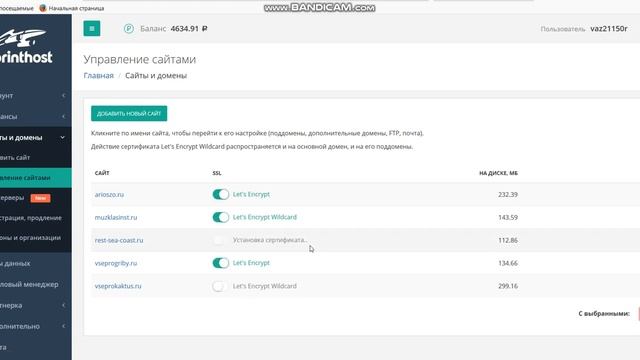Screen dimensions: 640x360
Task: Click the Сайты и домены breadcrumb text
Action: (x=156, y=76)
